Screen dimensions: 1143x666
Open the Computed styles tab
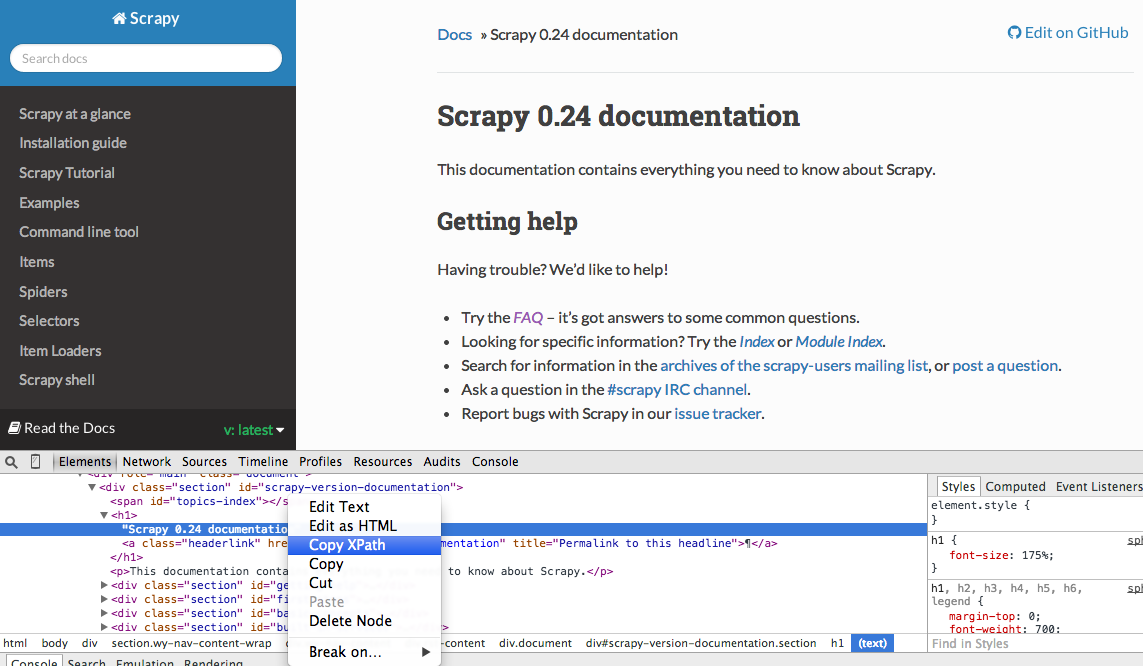point(1015,487)
